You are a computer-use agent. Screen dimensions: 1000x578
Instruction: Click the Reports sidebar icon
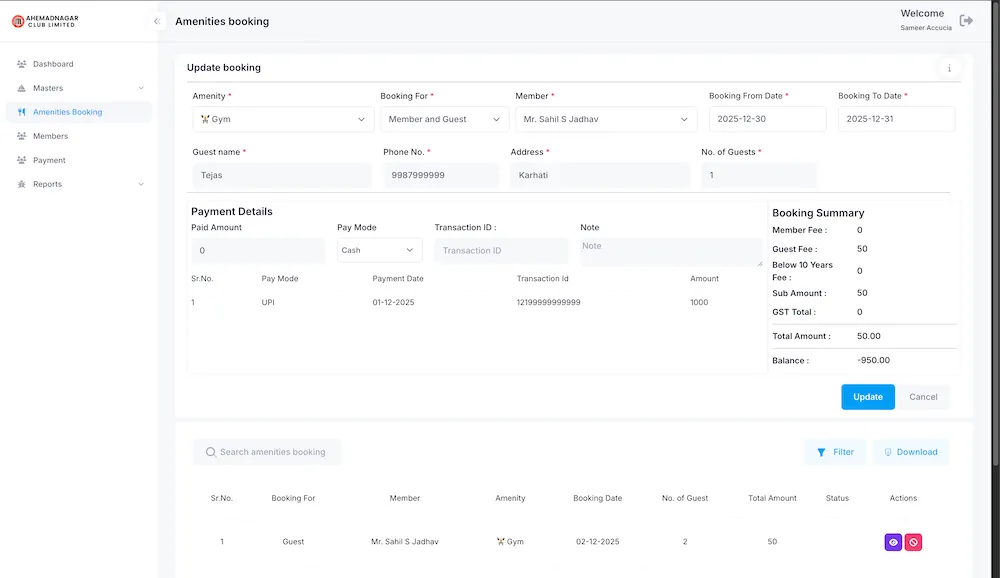22,184
